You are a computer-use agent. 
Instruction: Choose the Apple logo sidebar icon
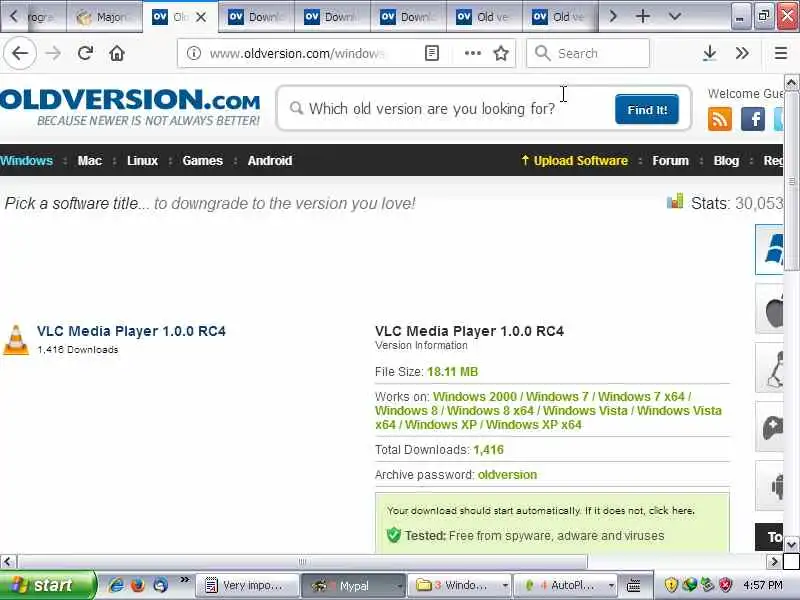coord(770,309)
